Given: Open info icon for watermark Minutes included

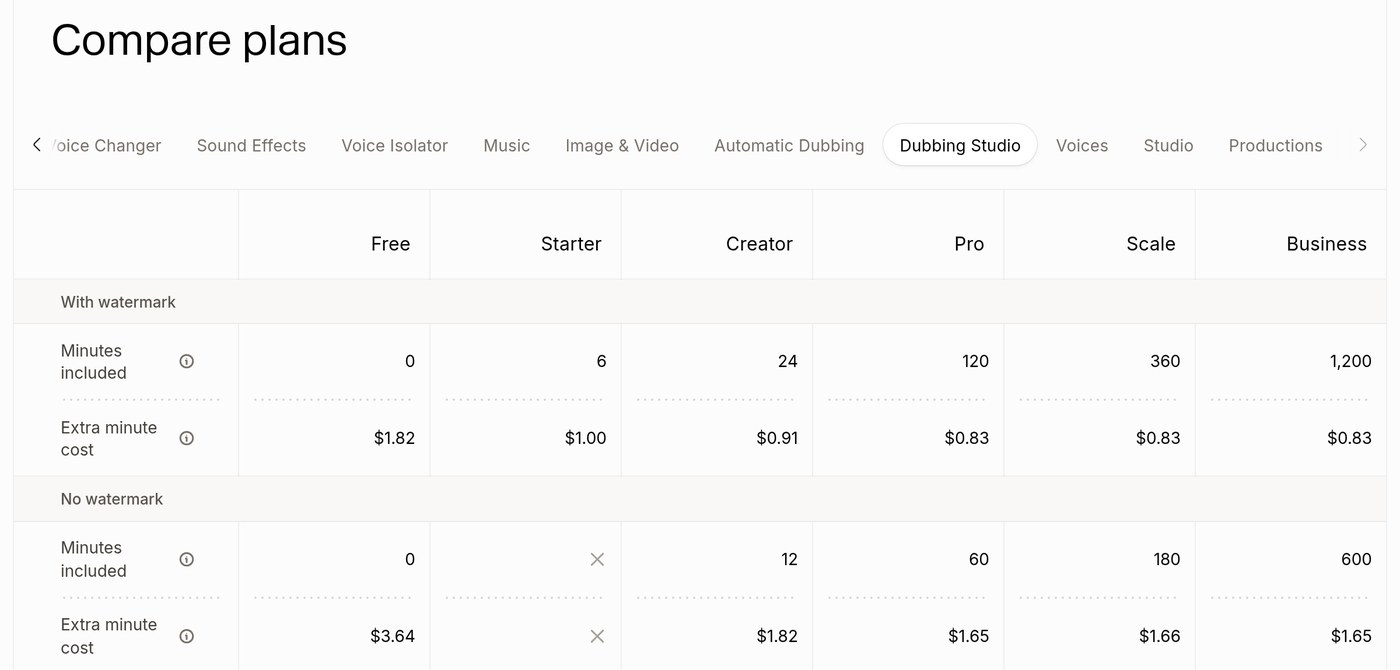Looking at the screenshot, I should coord(186,362).
